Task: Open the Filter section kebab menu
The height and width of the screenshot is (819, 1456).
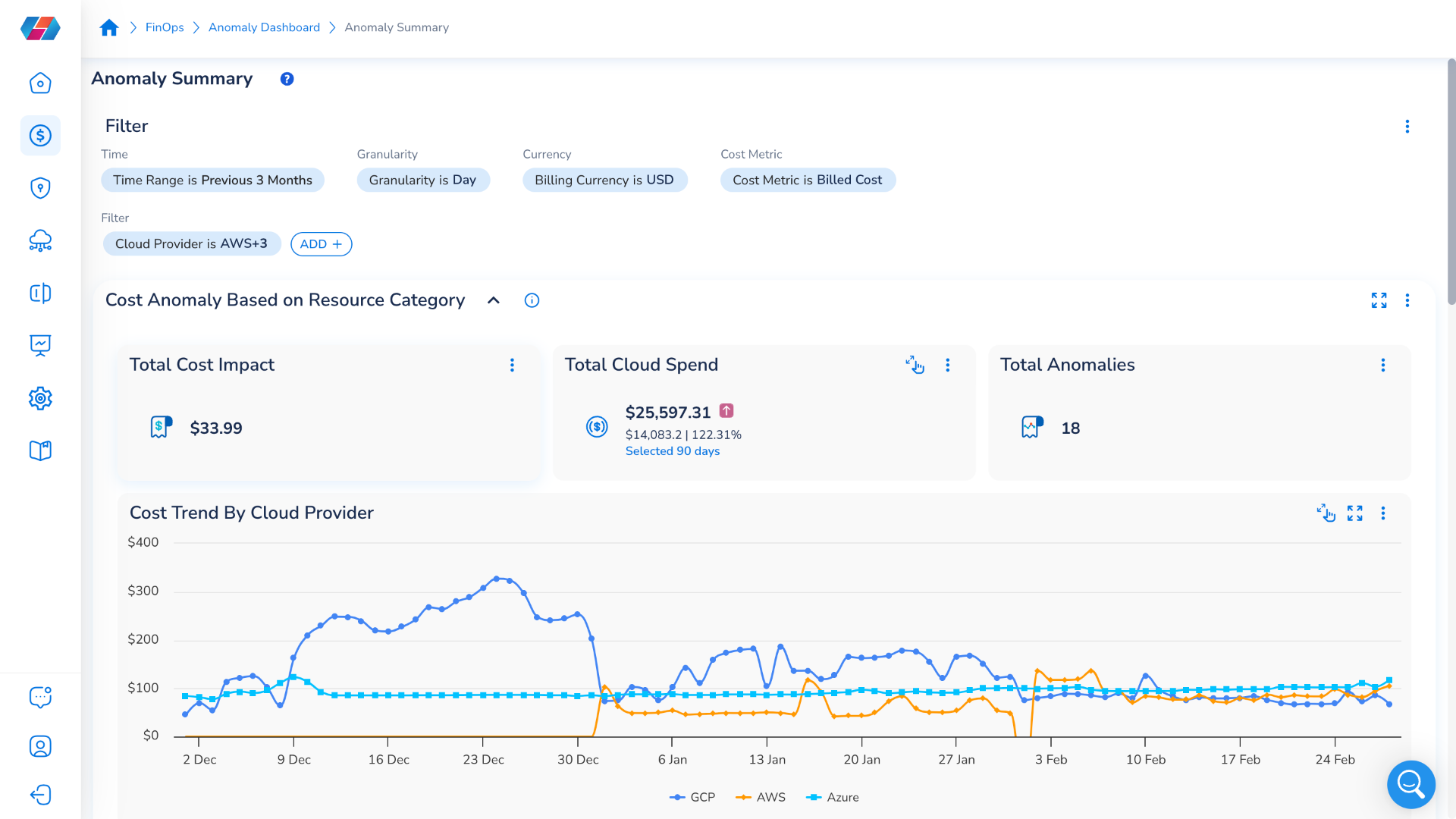Action: click(1408, 127)
